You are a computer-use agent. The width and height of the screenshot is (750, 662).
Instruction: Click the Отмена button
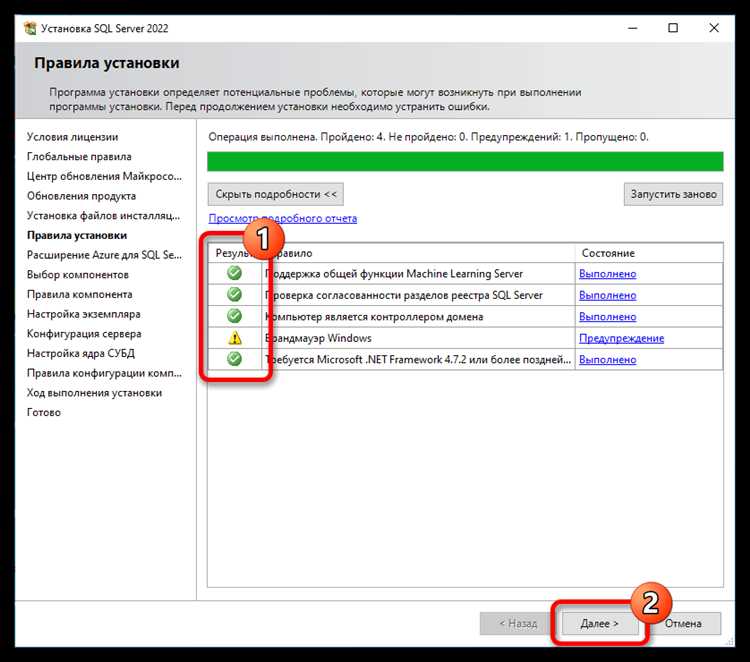(683, 624)
